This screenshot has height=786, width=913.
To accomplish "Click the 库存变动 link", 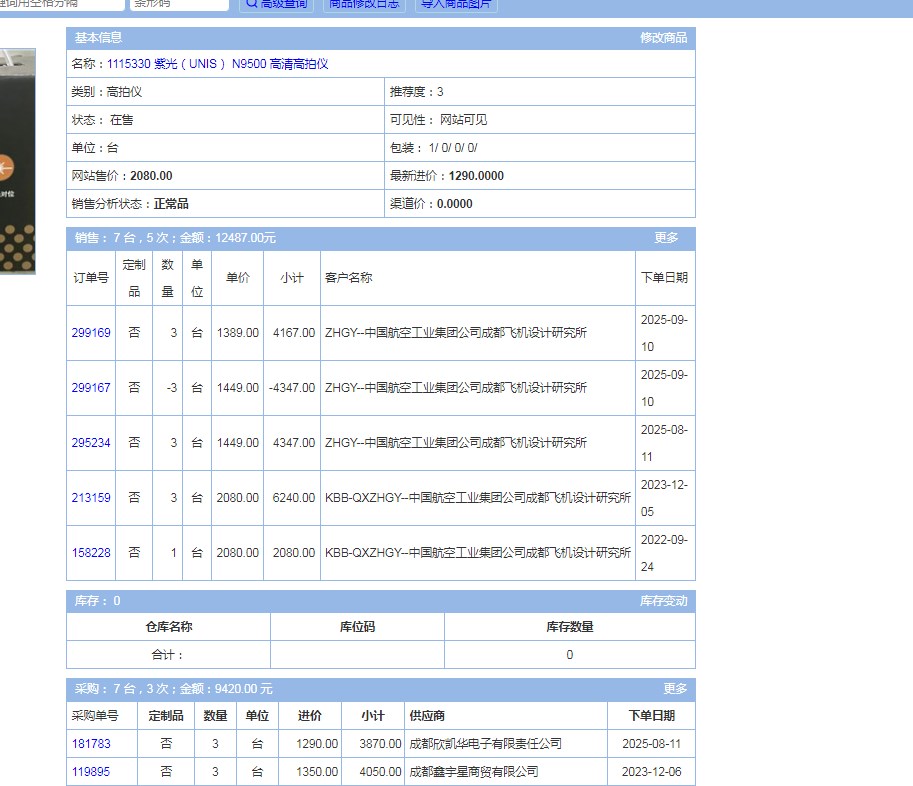I will coord(663,601).
